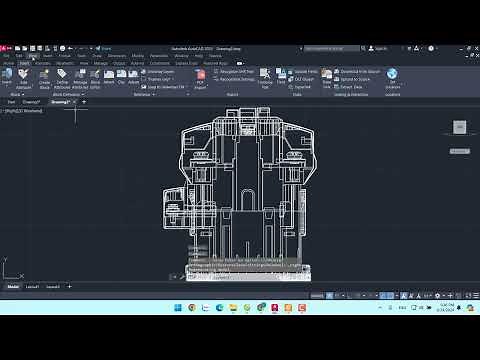Open Manage Attributes in Block Definition panel
480x360 pixels.
tap(80, 79)
